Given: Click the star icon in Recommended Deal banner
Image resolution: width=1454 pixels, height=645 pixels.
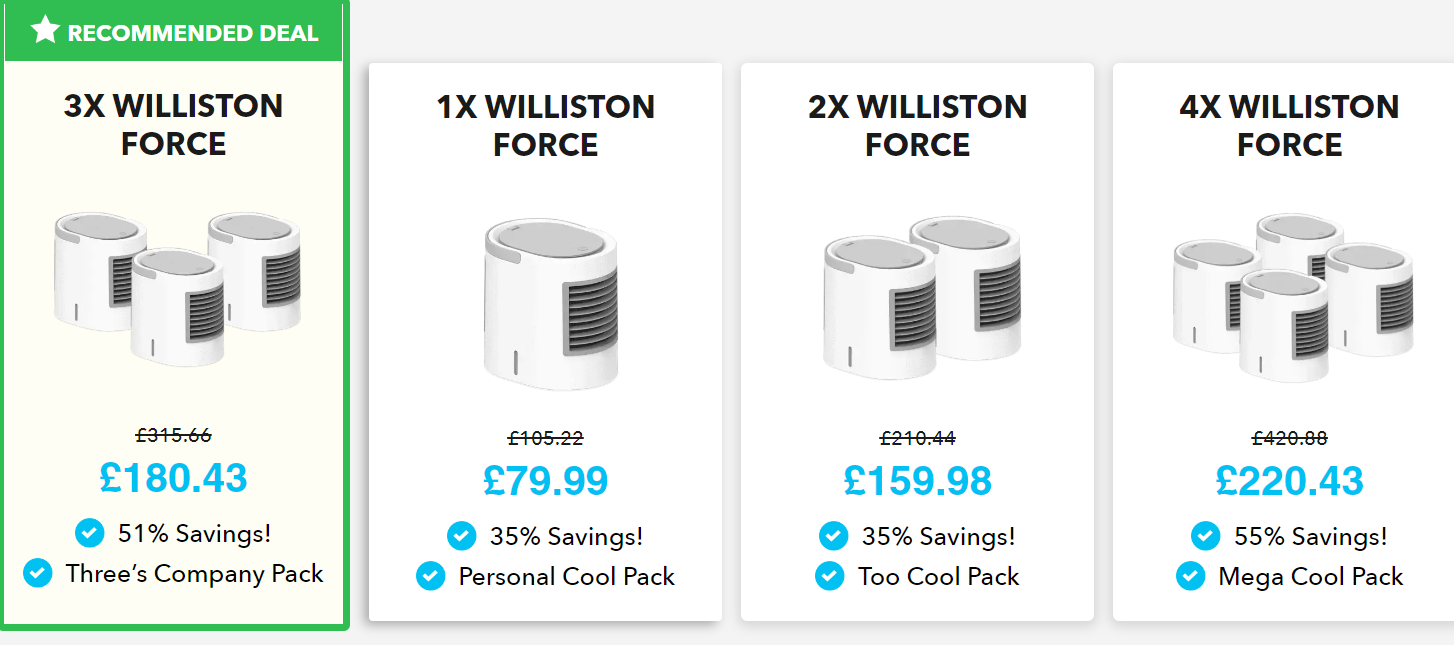Looking at the screenshot, I should point(45,31).
